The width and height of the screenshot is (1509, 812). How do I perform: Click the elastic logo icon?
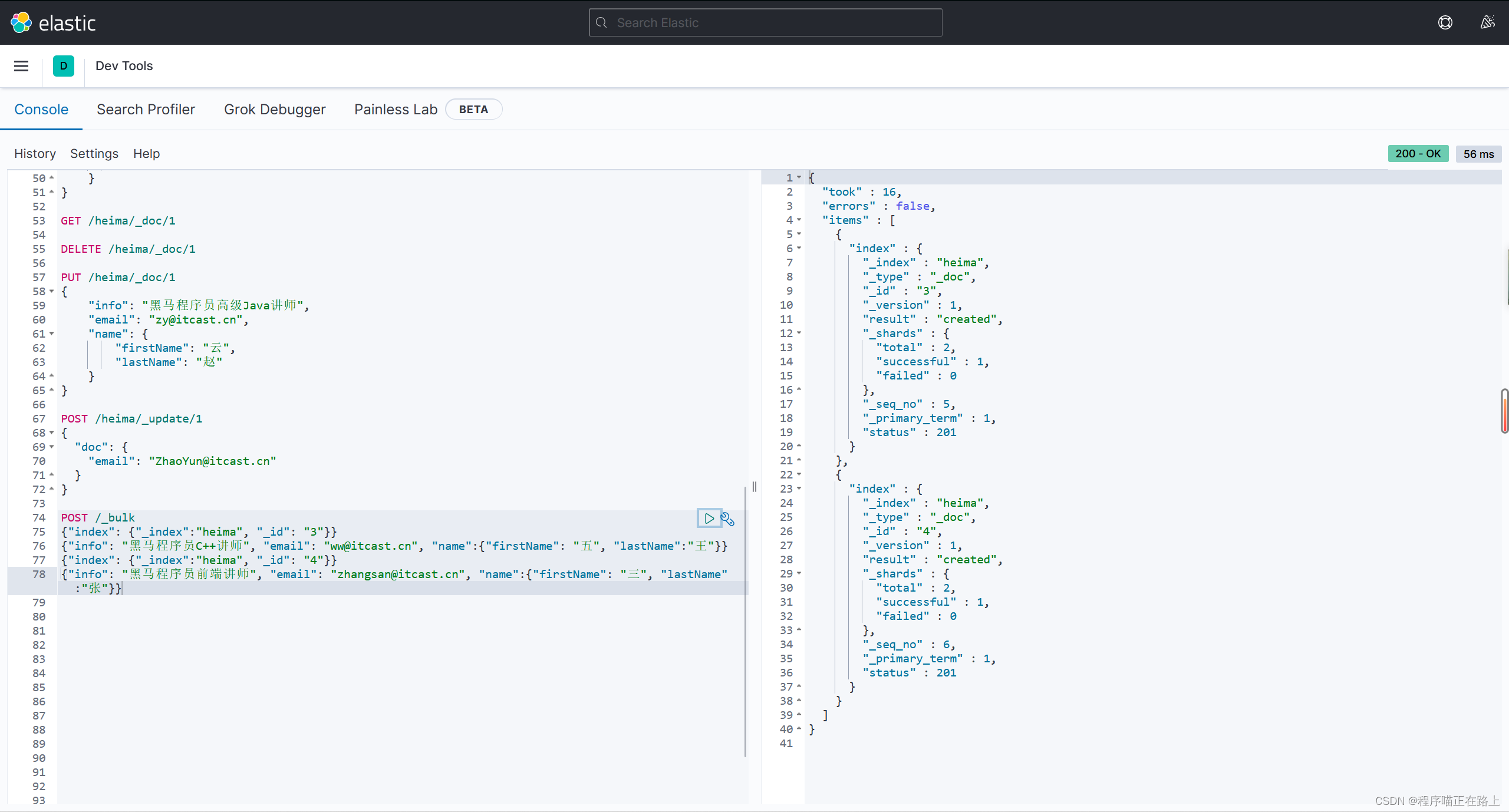pos(21,22)
